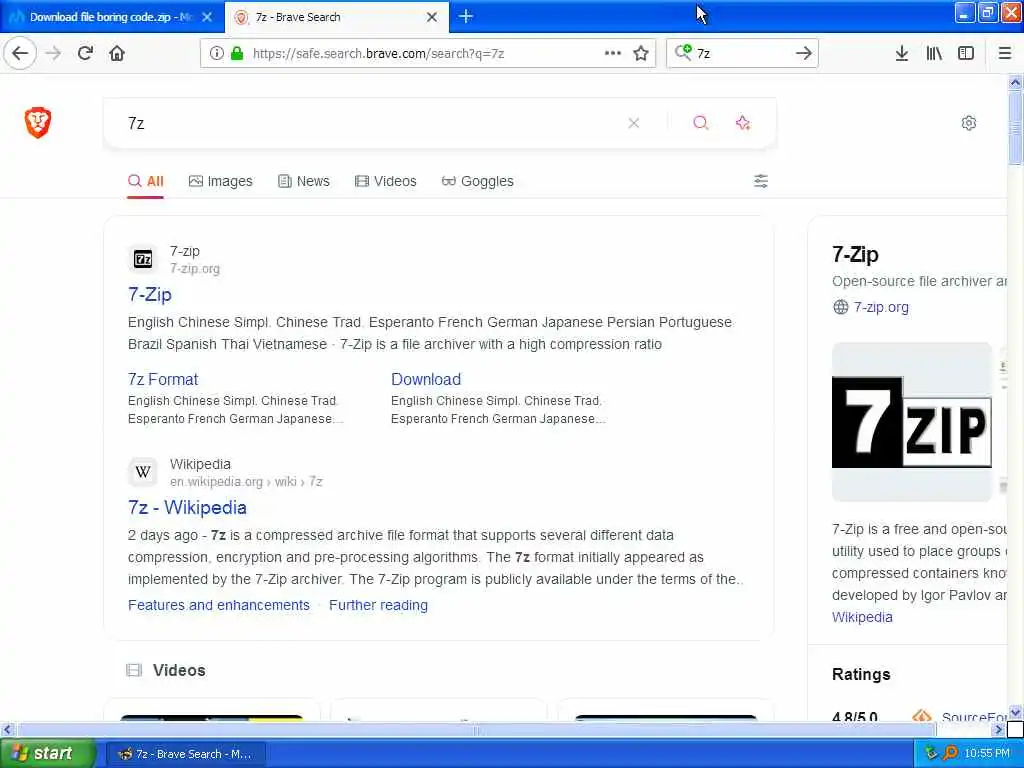
Task: Bookmark this page with the star
Action: click(x=641, y=53)
